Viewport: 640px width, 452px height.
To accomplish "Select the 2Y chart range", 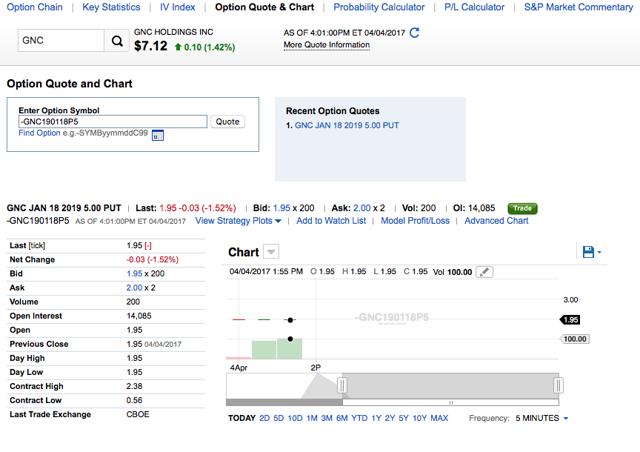I will 390,418.
